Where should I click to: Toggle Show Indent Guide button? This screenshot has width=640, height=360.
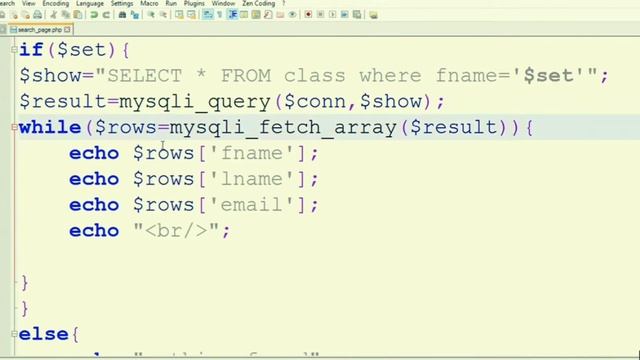tap(233, 15)
